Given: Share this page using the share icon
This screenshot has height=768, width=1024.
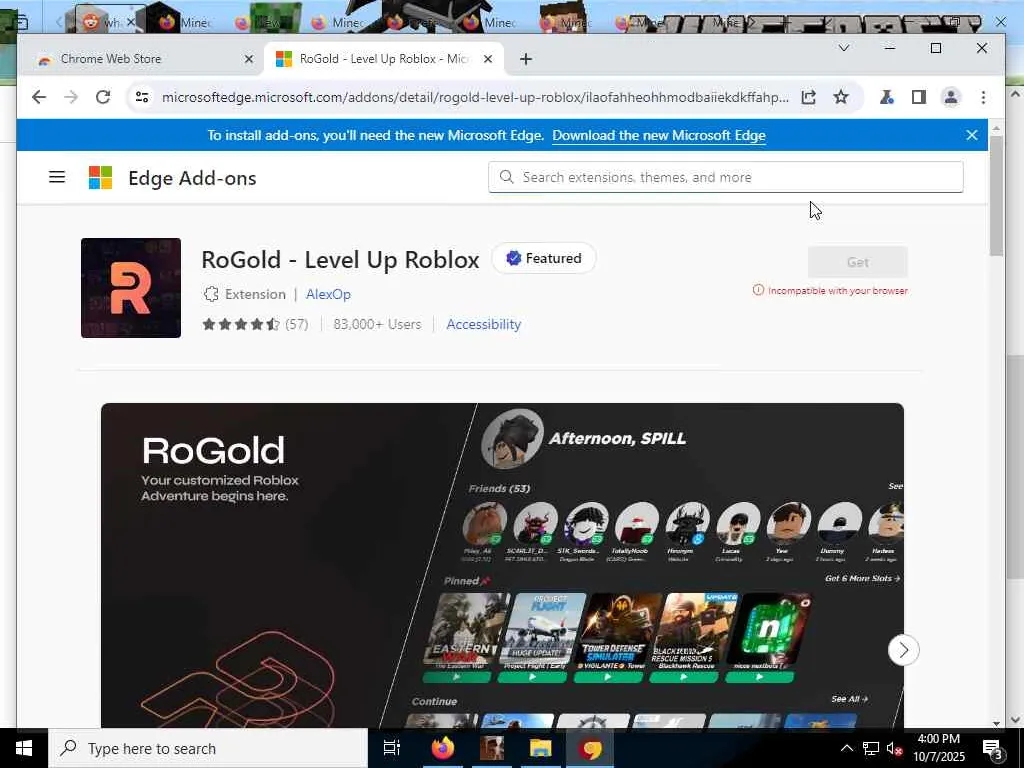Looking at the screenshot, I should (x=808, y=97).
